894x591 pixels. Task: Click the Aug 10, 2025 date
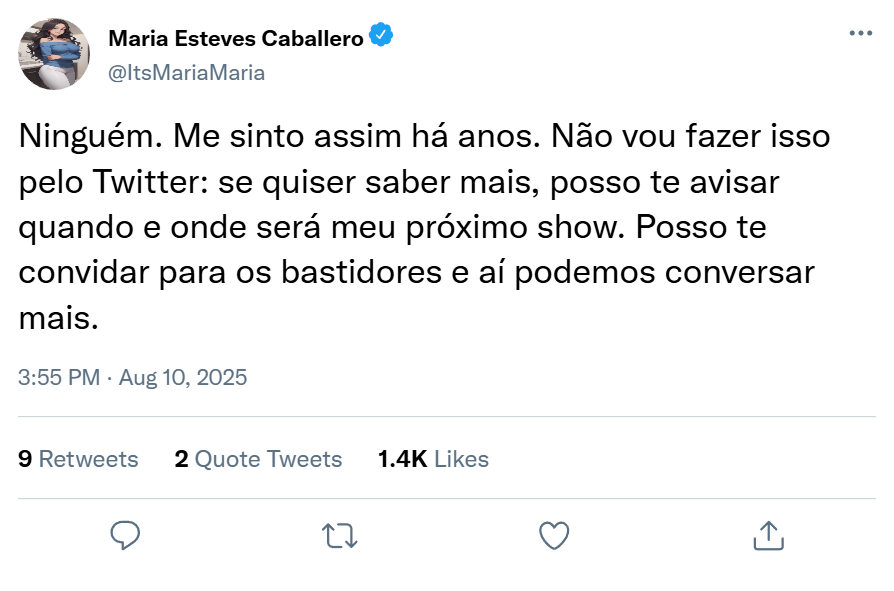tap(183, 378)
